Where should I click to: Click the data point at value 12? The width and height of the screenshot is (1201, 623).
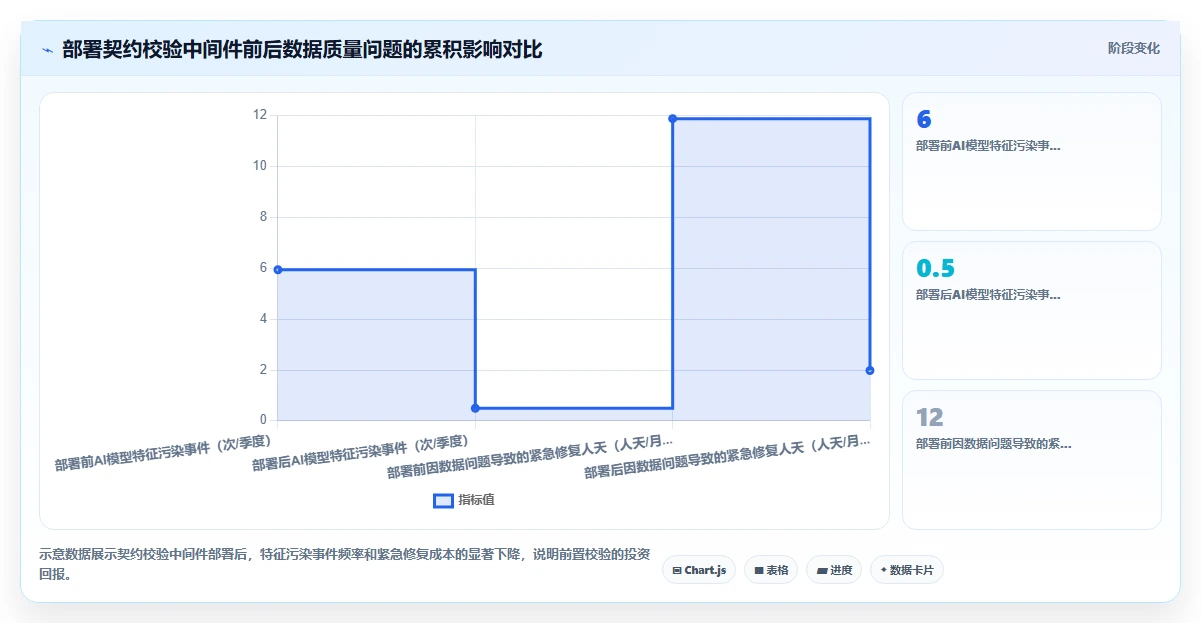(x=673, y=118)
